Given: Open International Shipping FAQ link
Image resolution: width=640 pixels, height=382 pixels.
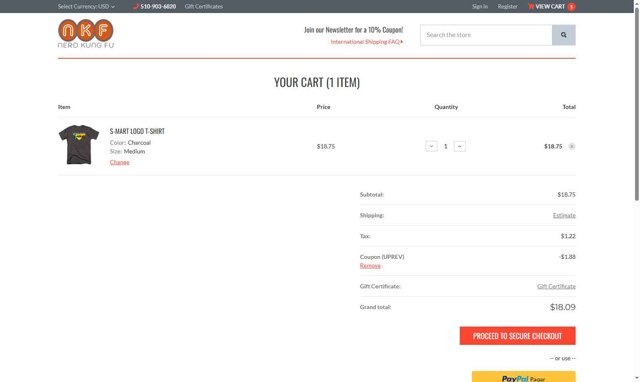Looking at the screenshot, I should click(367, 42).
